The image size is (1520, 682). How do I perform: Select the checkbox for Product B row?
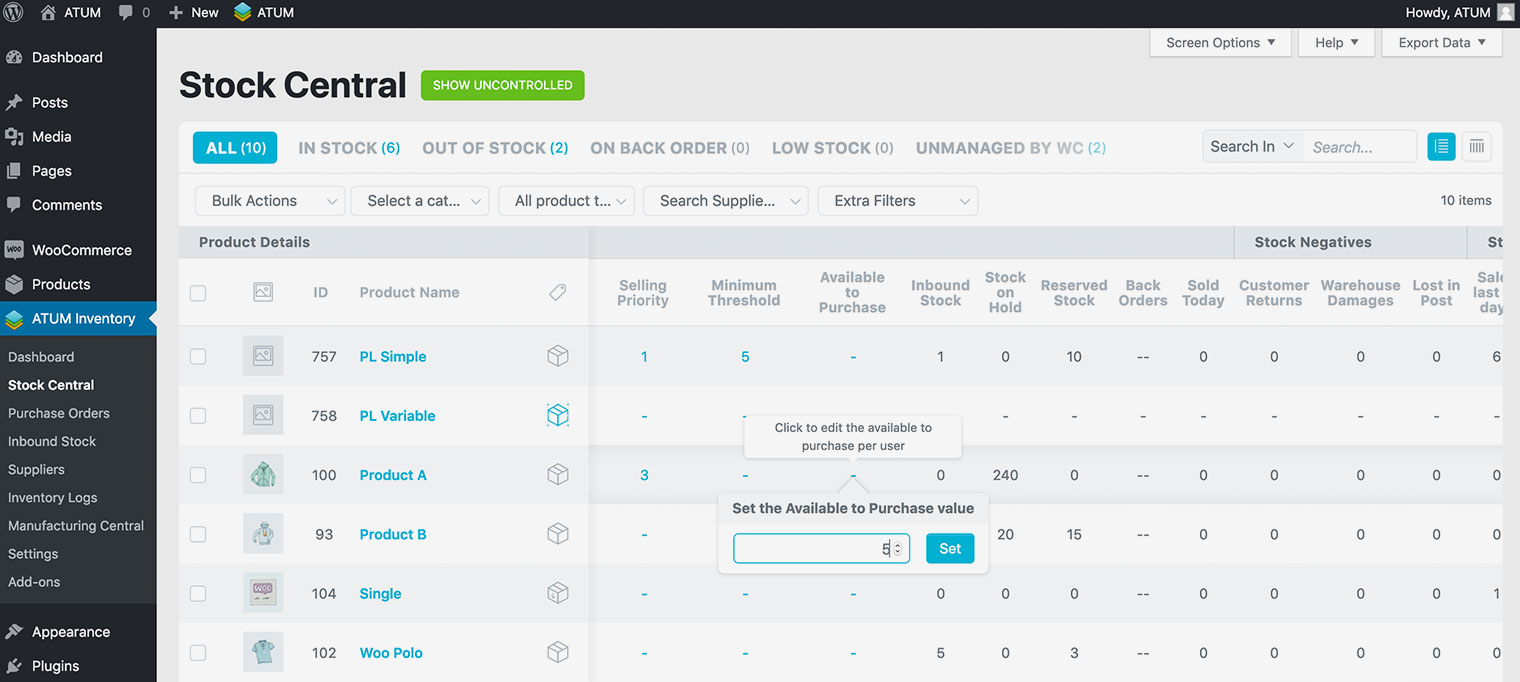[x=198, y=534]
